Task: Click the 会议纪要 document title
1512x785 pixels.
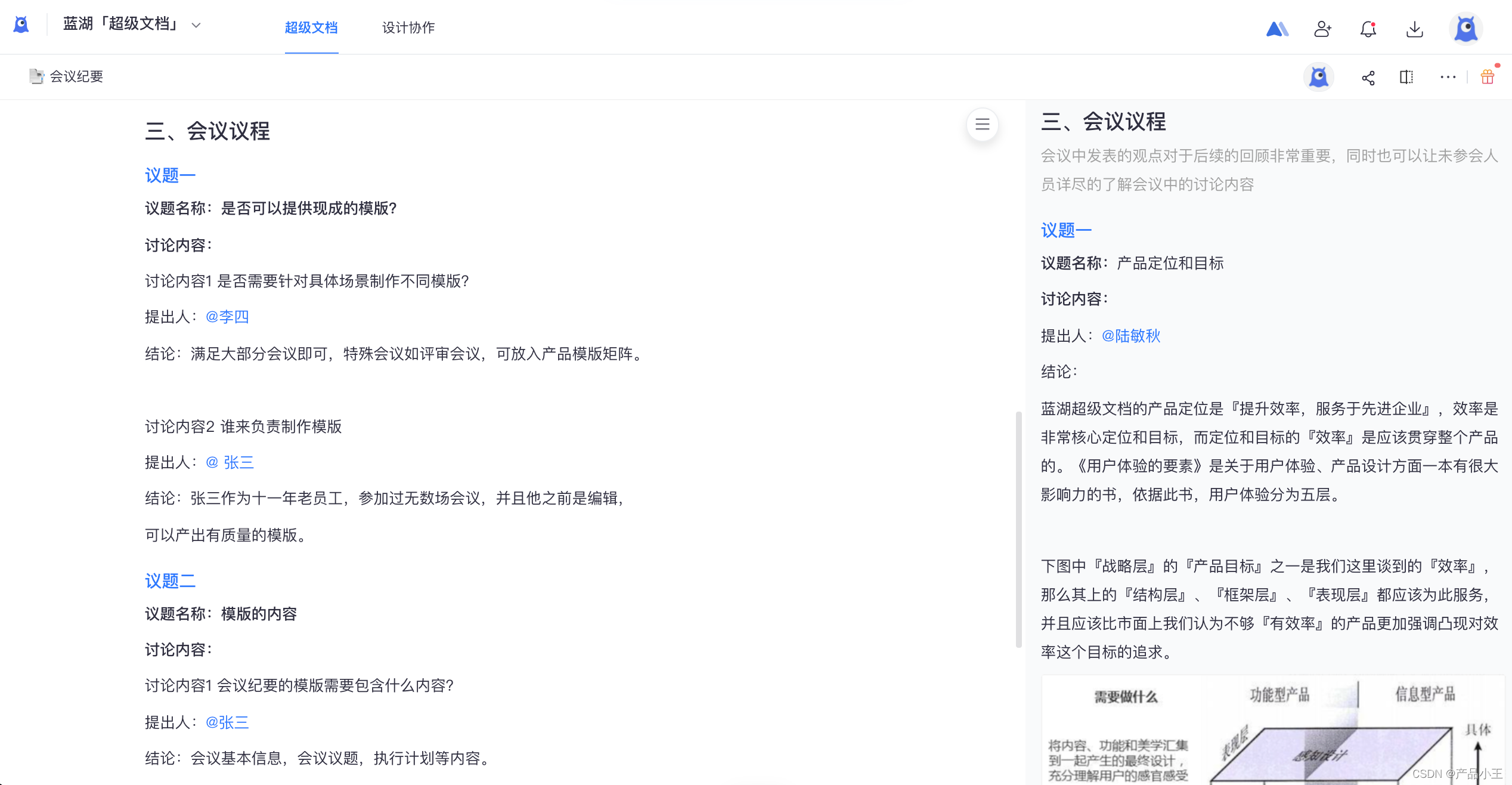Action: (x=76, y=76)
